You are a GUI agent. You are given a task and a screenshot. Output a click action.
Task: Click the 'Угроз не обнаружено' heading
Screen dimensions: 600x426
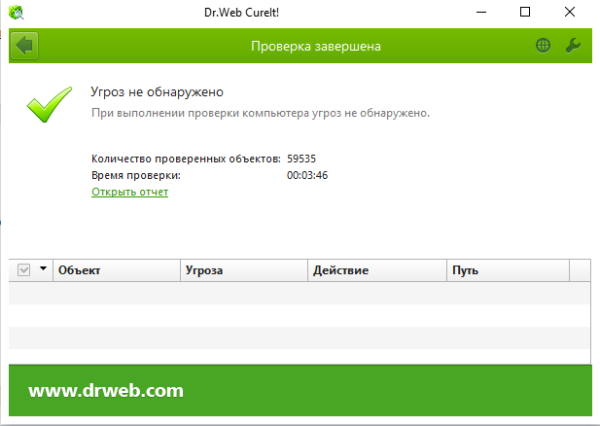157,92
